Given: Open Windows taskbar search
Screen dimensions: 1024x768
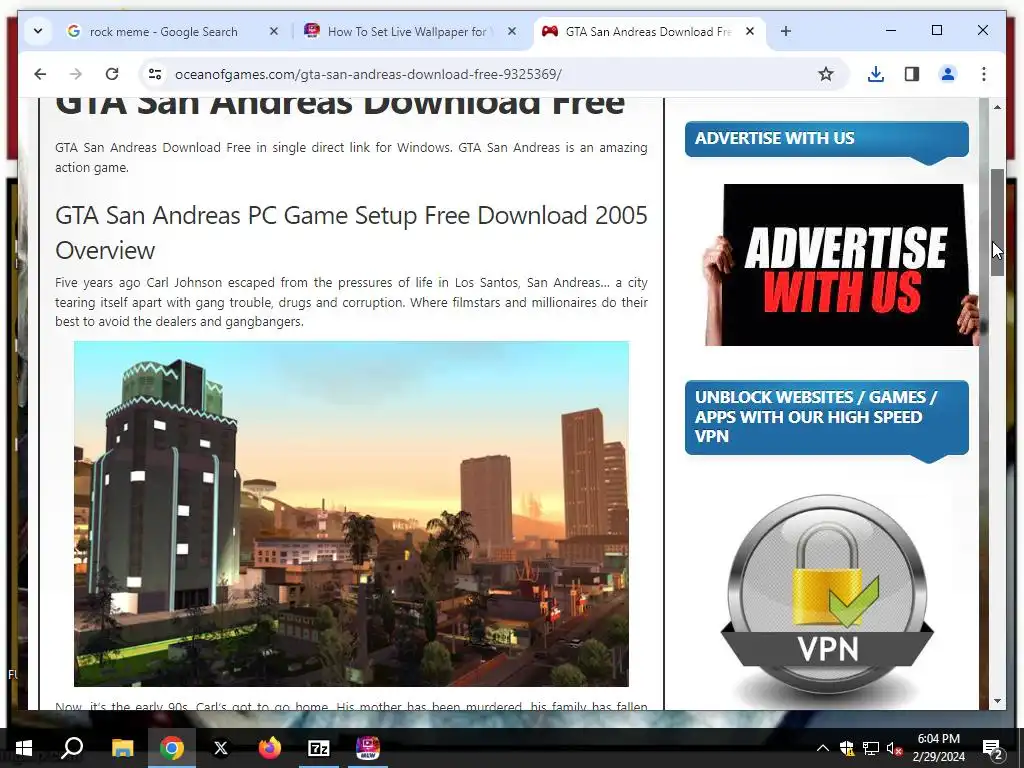Looking at the screenshot, I should (x=72, y=748).
